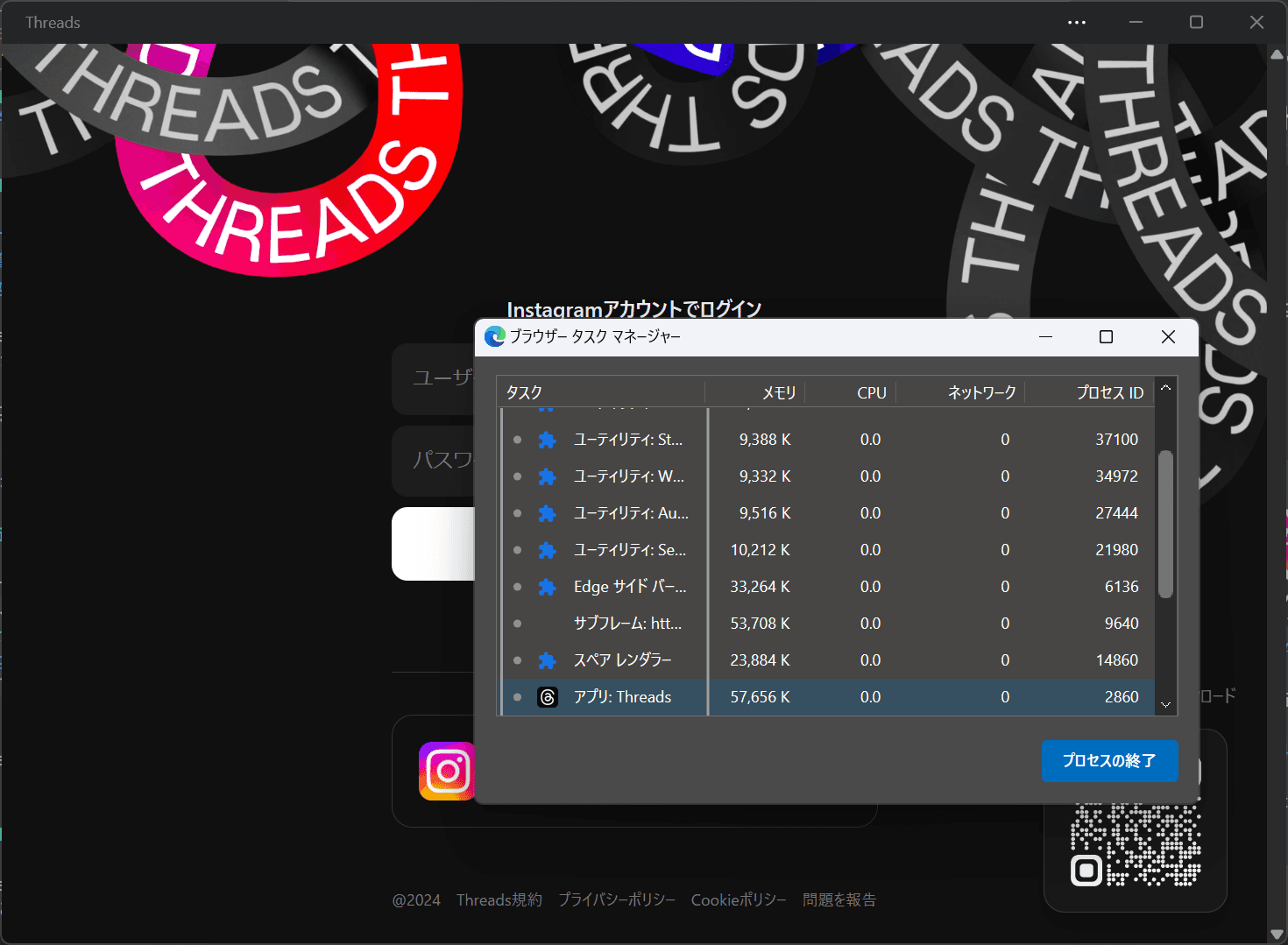Focus the password field パスワード
Image resolution: width=1288 pixels, height=945 pixels.
[433, 460]
